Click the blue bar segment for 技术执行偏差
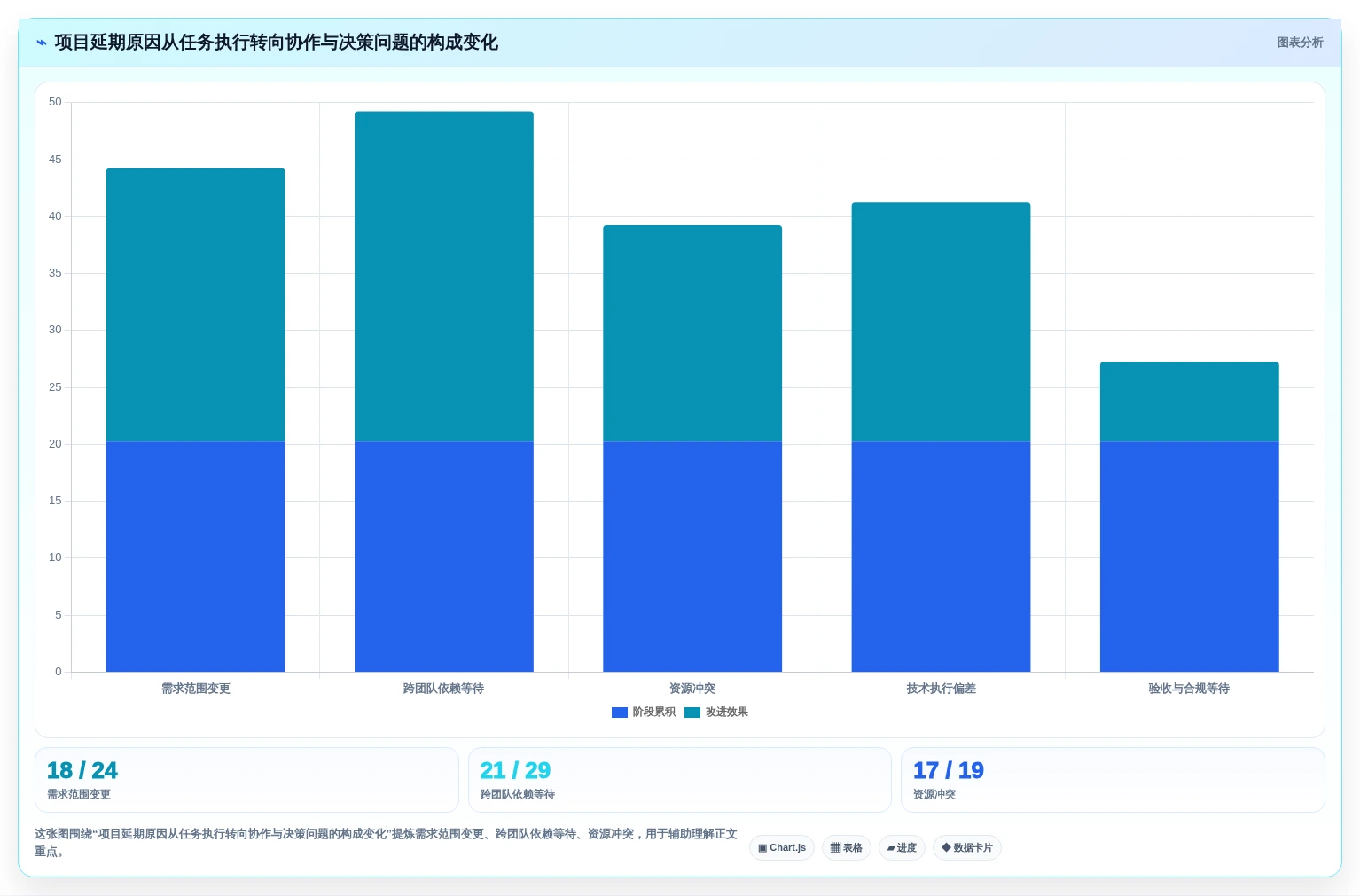 (941, 557)
